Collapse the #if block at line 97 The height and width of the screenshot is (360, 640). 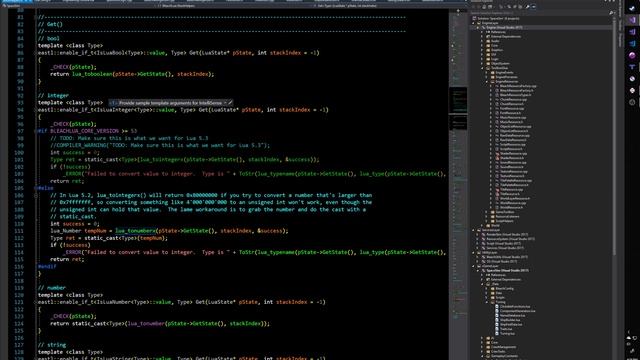click(36, 131)
